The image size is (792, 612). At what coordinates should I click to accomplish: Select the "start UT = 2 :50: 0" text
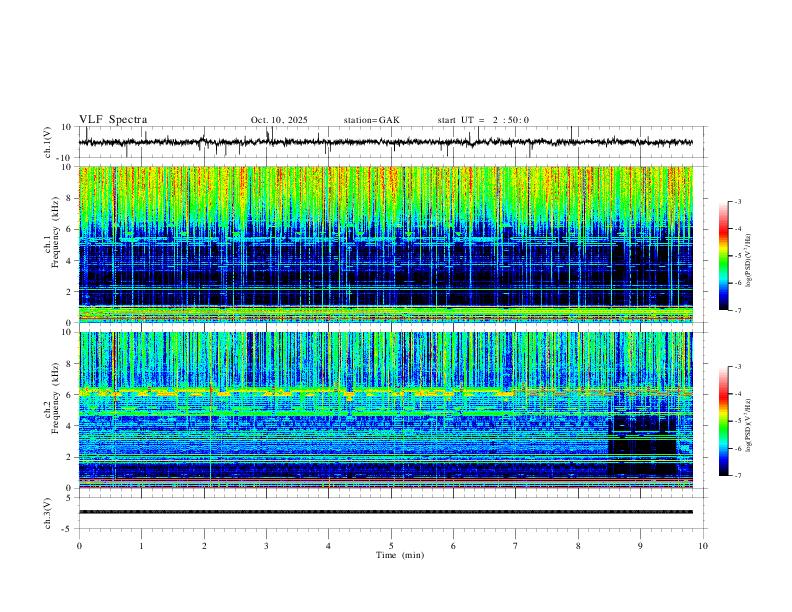tap(483, 120)
